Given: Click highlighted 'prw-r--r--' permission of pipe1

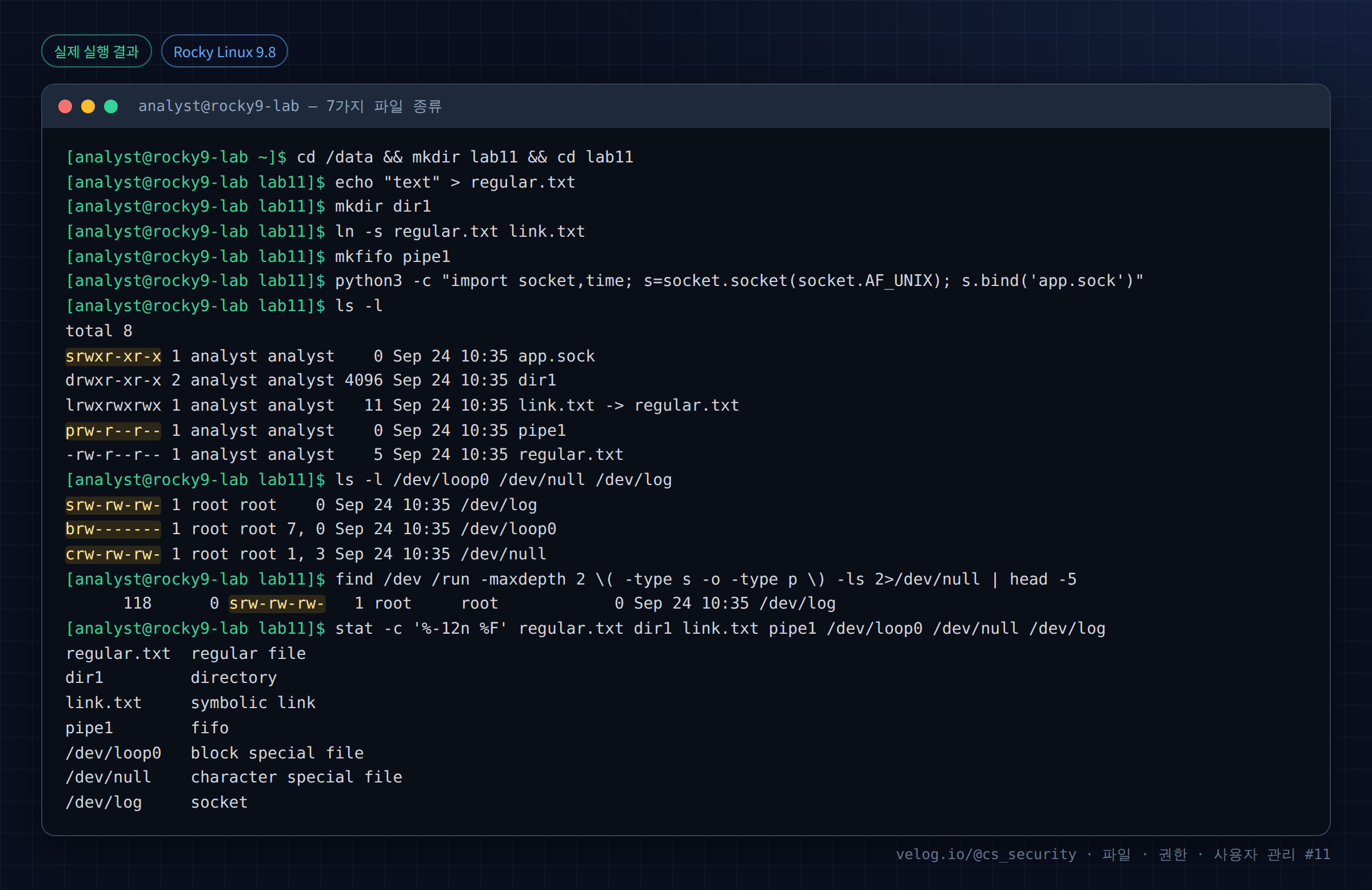Looking at the screenshot, I should coord(114,430).
